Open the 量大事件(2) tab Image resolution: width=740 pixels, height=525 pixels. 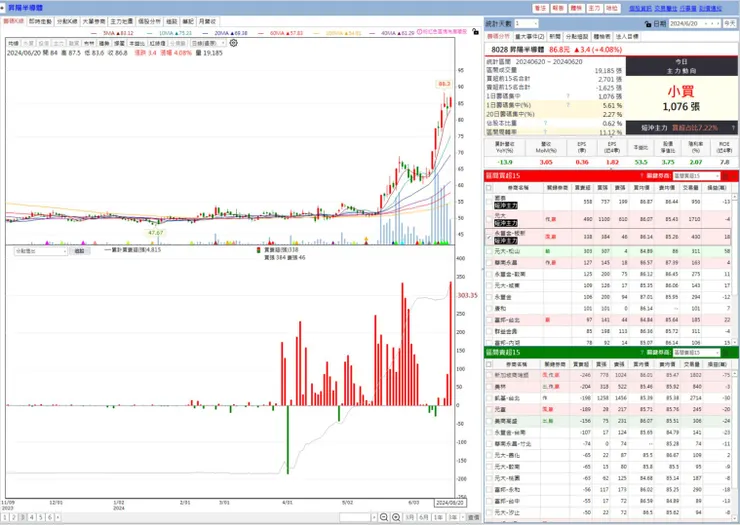(530, 36)
